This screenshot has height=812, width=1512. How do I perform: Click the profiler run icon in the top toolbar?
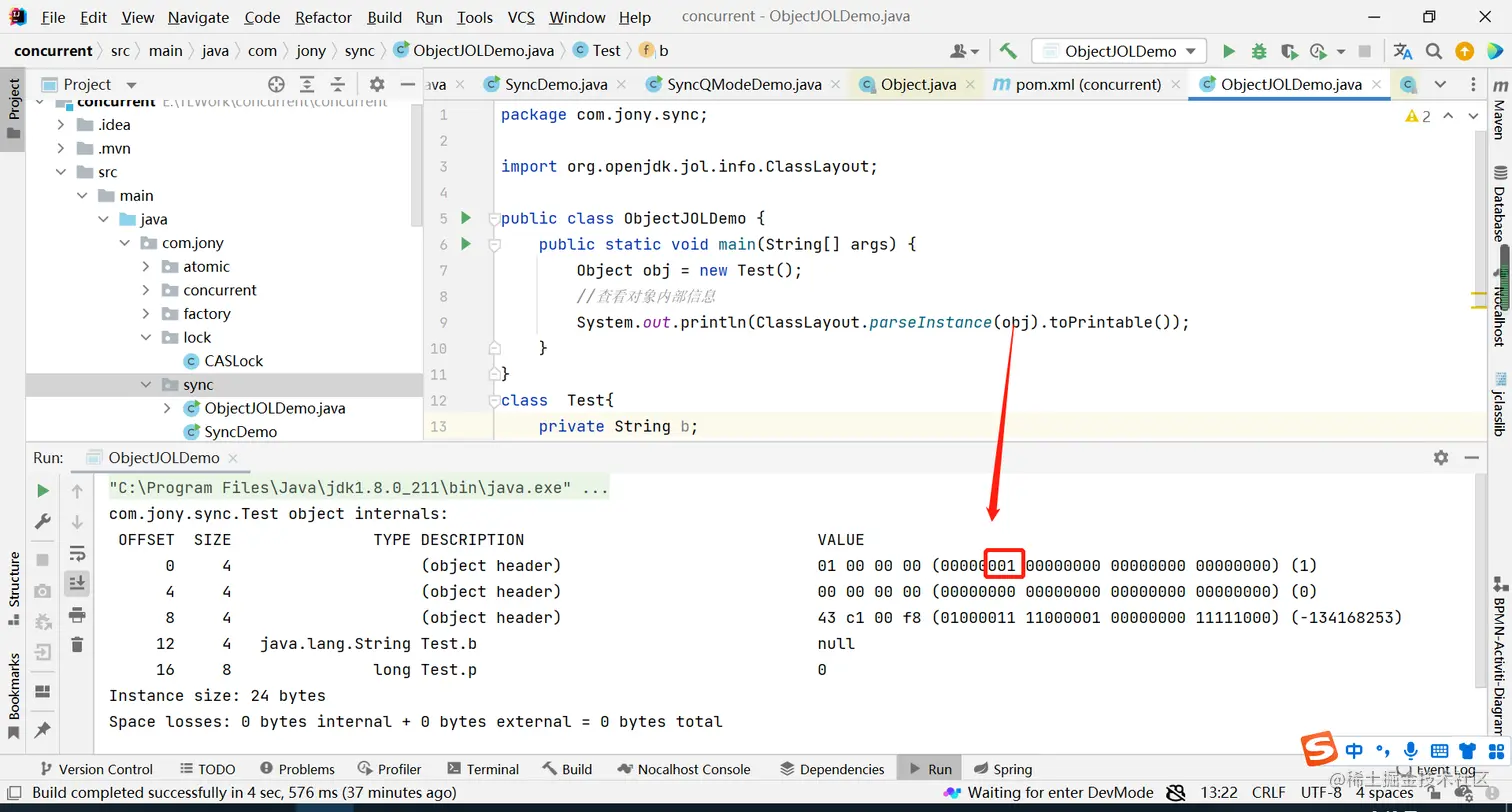tap(1320, 51)
